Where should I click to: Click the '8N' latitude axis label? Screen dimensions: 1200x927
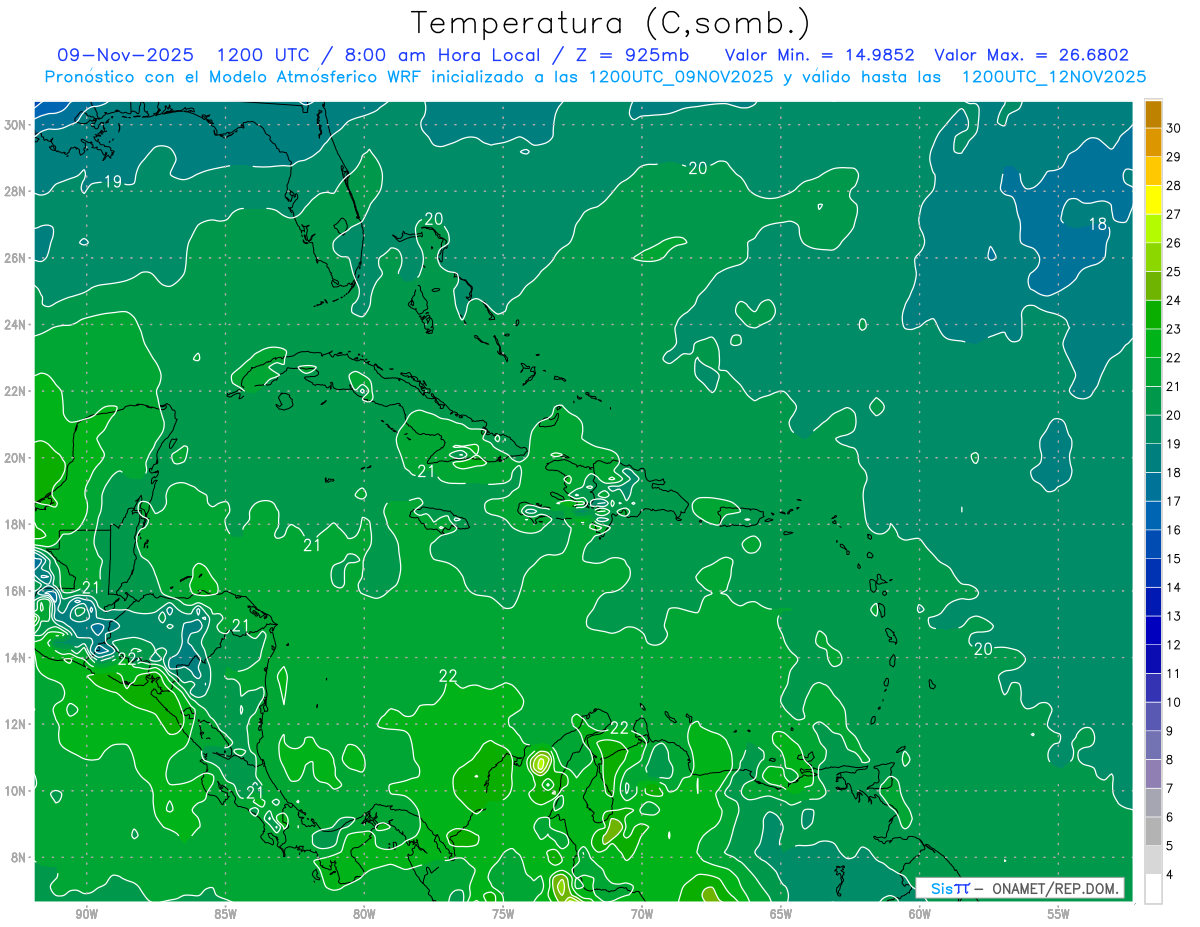pyautogui.click(x=19, y=857)
